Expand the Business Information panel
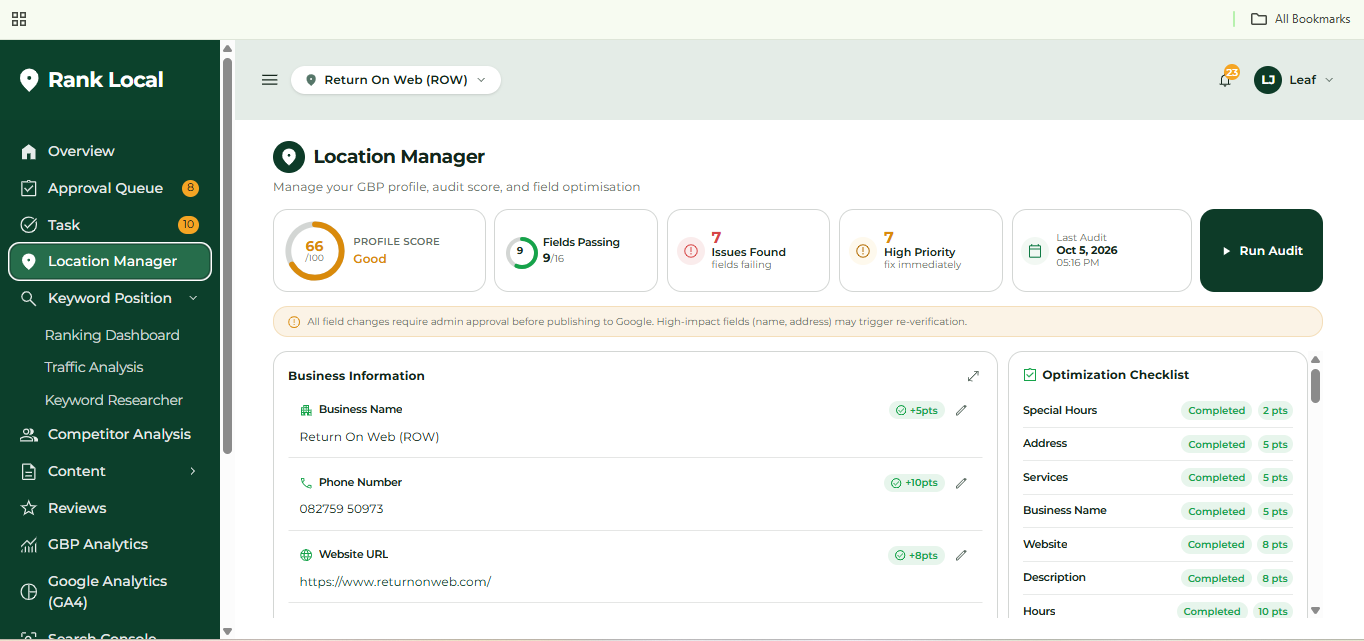This screenshot has width=1364, height=641. click(x=973, y=376)
